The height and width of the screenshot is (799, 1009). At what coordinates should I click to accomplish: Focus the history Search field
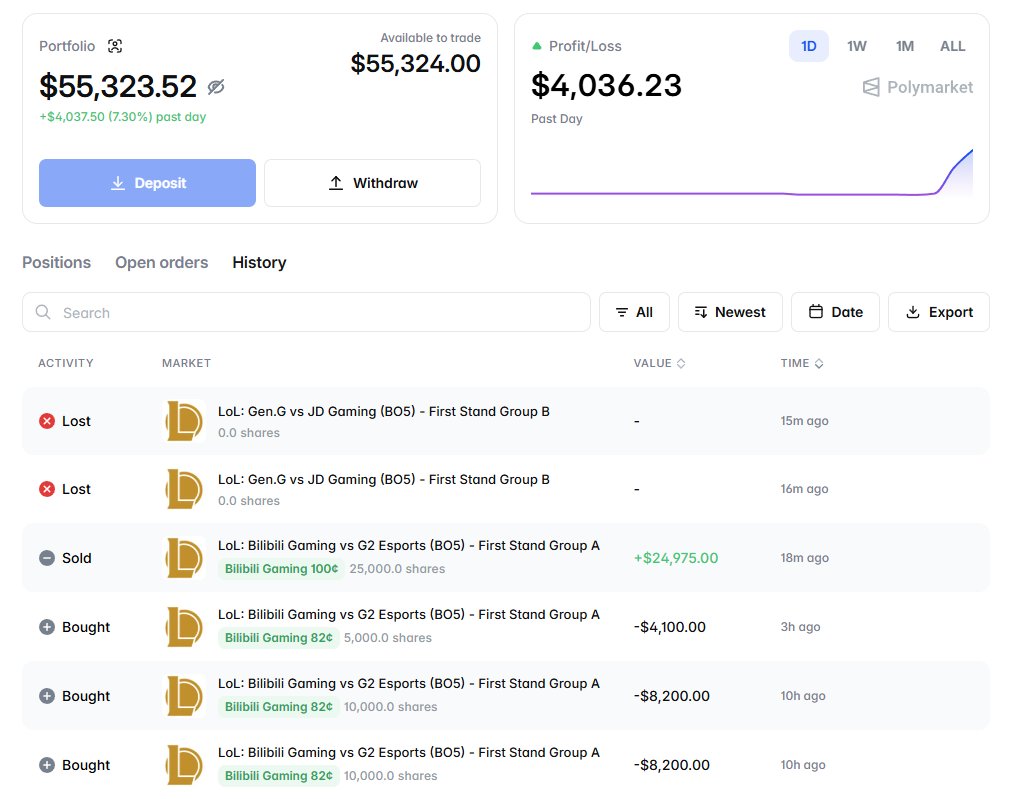[x=306, y=312]
